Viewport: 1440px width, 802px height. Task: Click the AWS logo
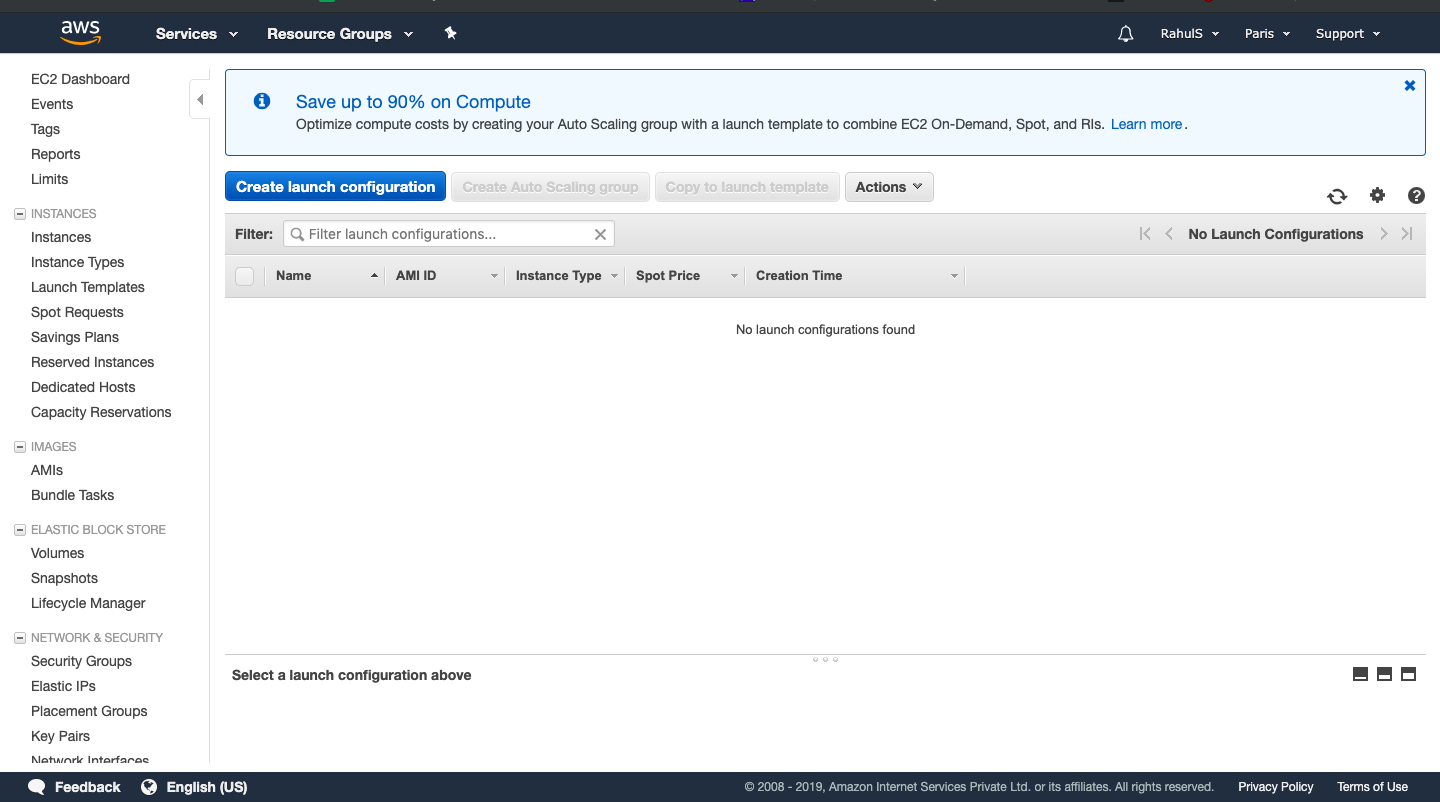[80, 32]
